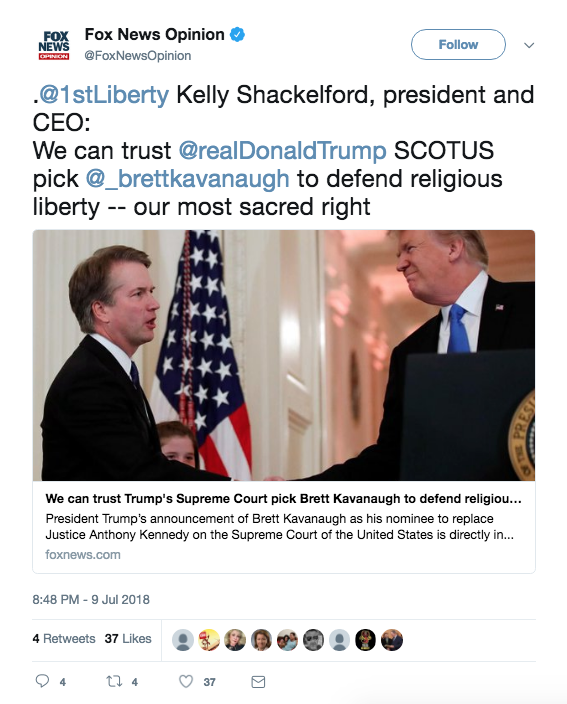Click the envelope direct message icon
The image size is (567, 704).
click(x=258, y=682)
